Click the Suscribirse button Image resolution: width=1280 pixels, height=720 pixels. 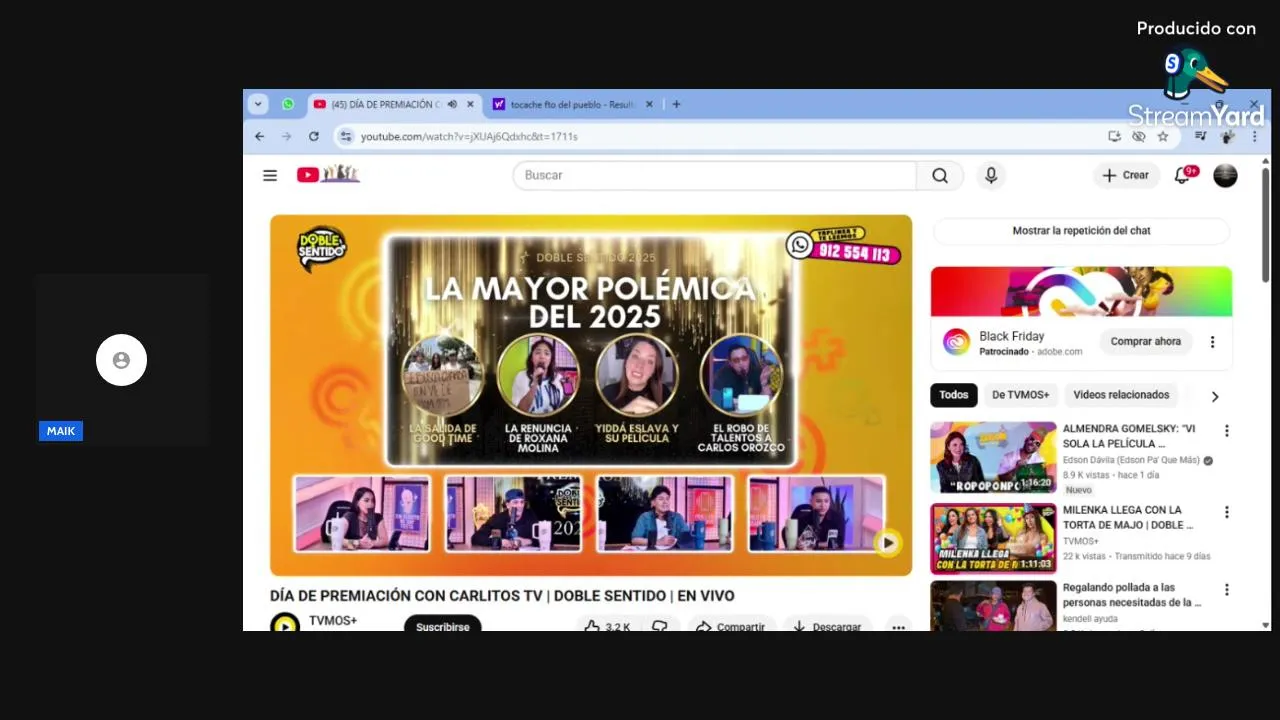pos(443,624)
